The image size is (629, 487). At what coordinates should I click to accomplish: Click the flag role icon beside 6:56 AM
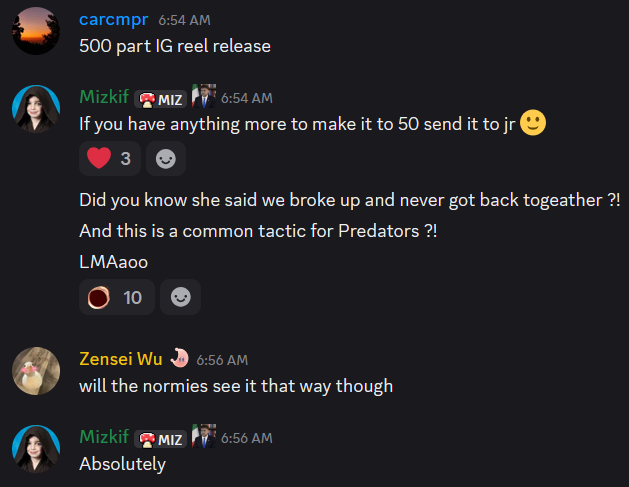204,436
